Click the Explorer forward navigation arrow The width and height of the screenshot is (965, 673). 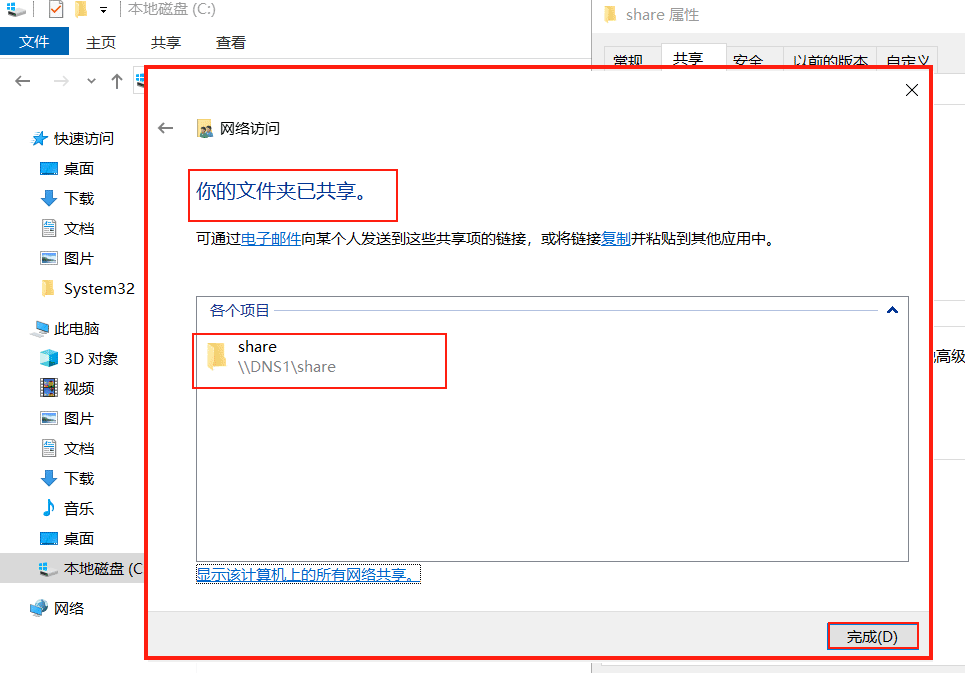[x=61, y=81]
